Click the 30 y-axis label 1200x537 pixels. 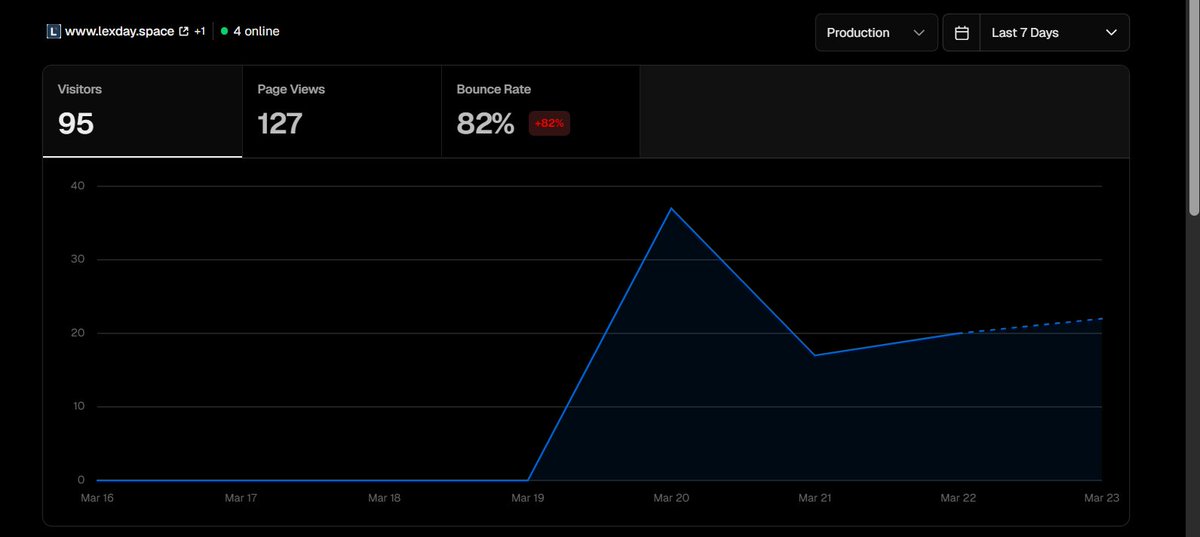77,259
